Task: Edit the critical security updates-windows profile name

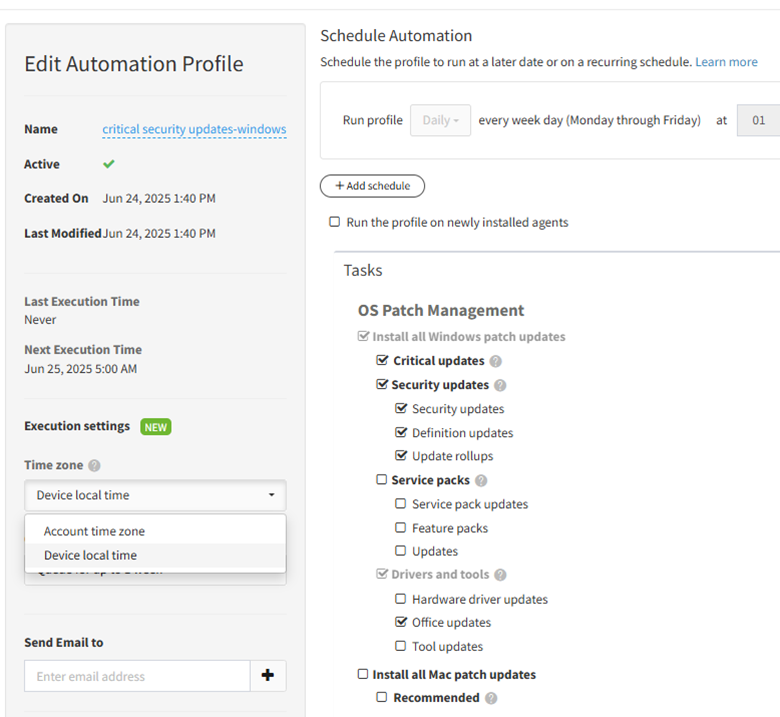Action: [x=194, y=129]
